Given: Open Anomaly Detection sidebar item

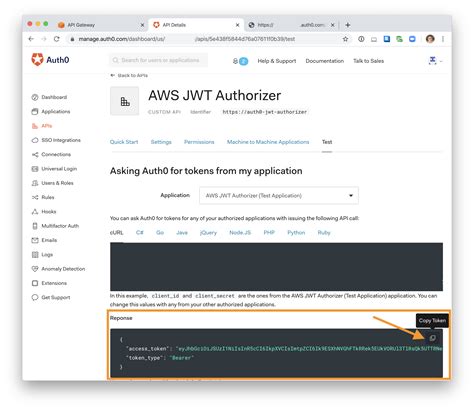Looking at the screenshot, I should pos(58,269).
